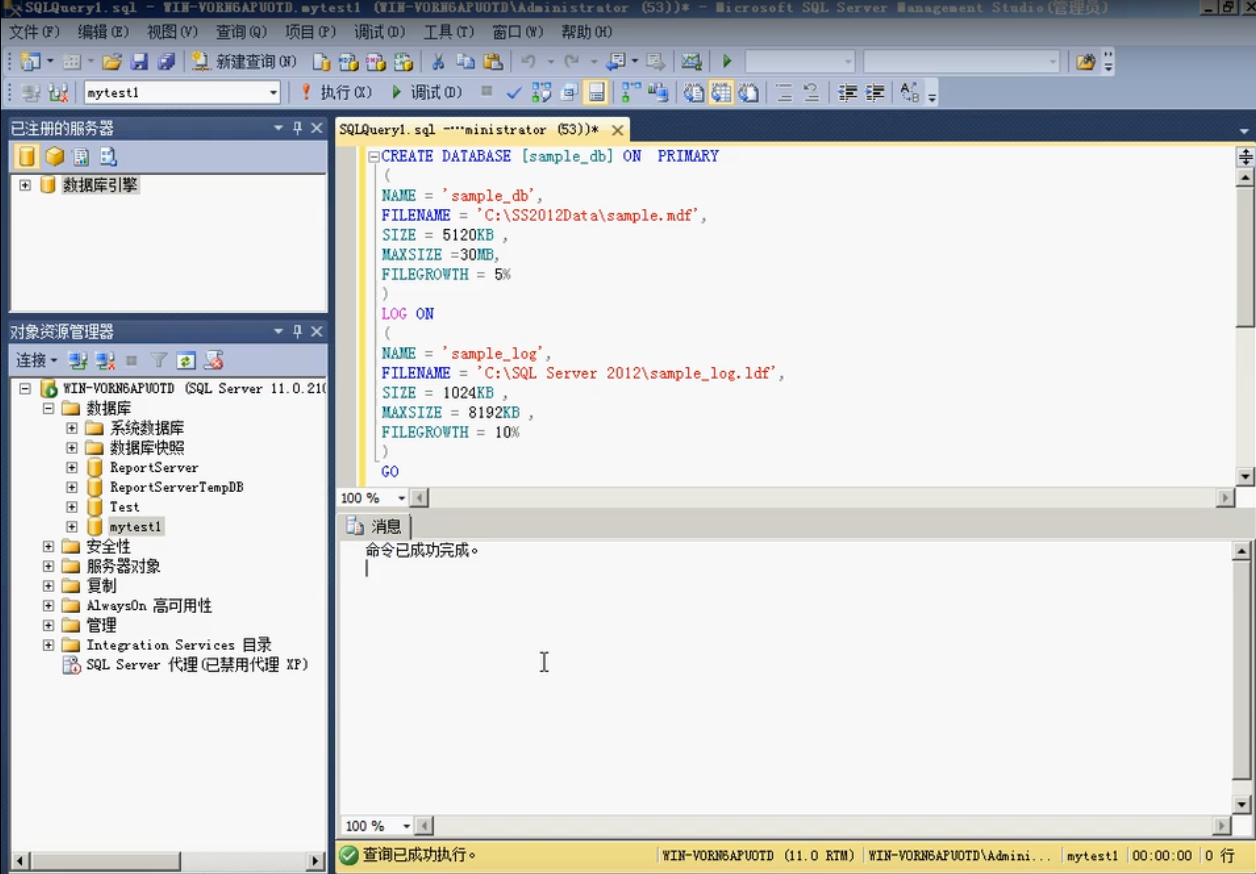This screenshot has height=874, width=1256.
Task: Click the green Start Debugging arrow
Action: (x=727, y=62)
